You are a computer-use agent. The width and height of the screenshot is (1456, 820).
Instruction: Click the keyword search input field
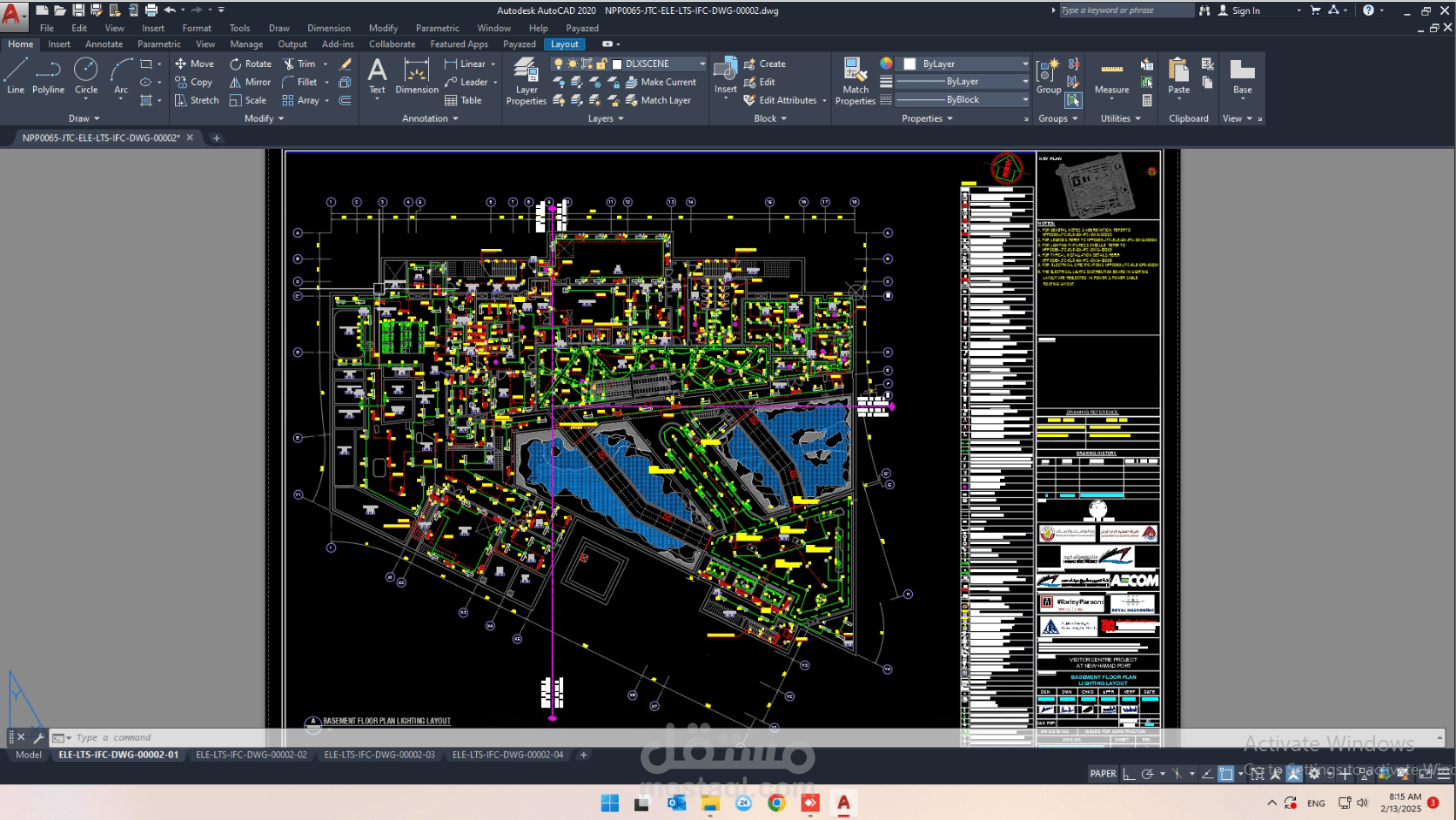pyautogui.click(x=1126, y=10)
